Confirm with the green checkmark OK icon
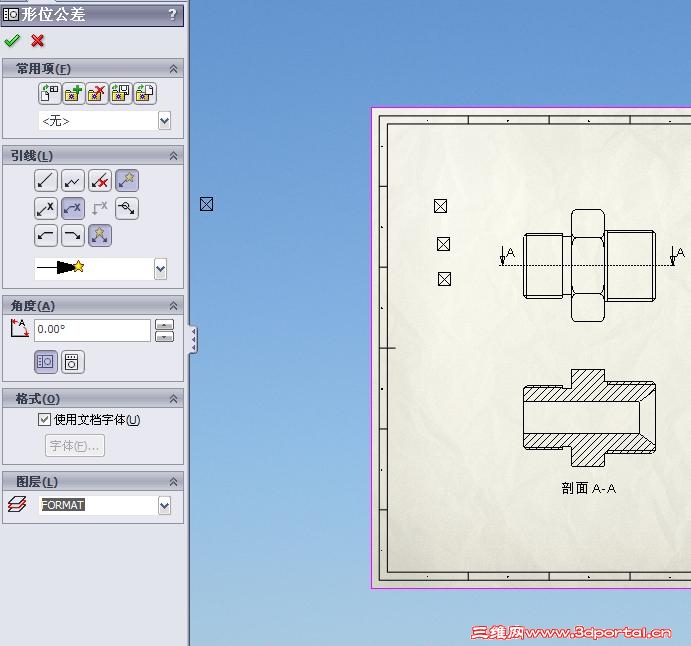Screen dimensions: 691x646 (x=12, y=41)
